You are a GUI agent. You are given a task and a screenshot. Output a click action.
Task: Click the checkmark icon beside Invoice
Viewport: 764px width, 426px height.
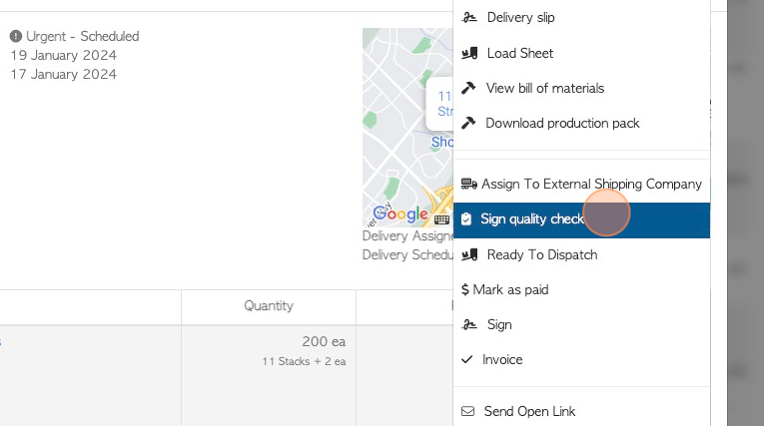(467, 359)
